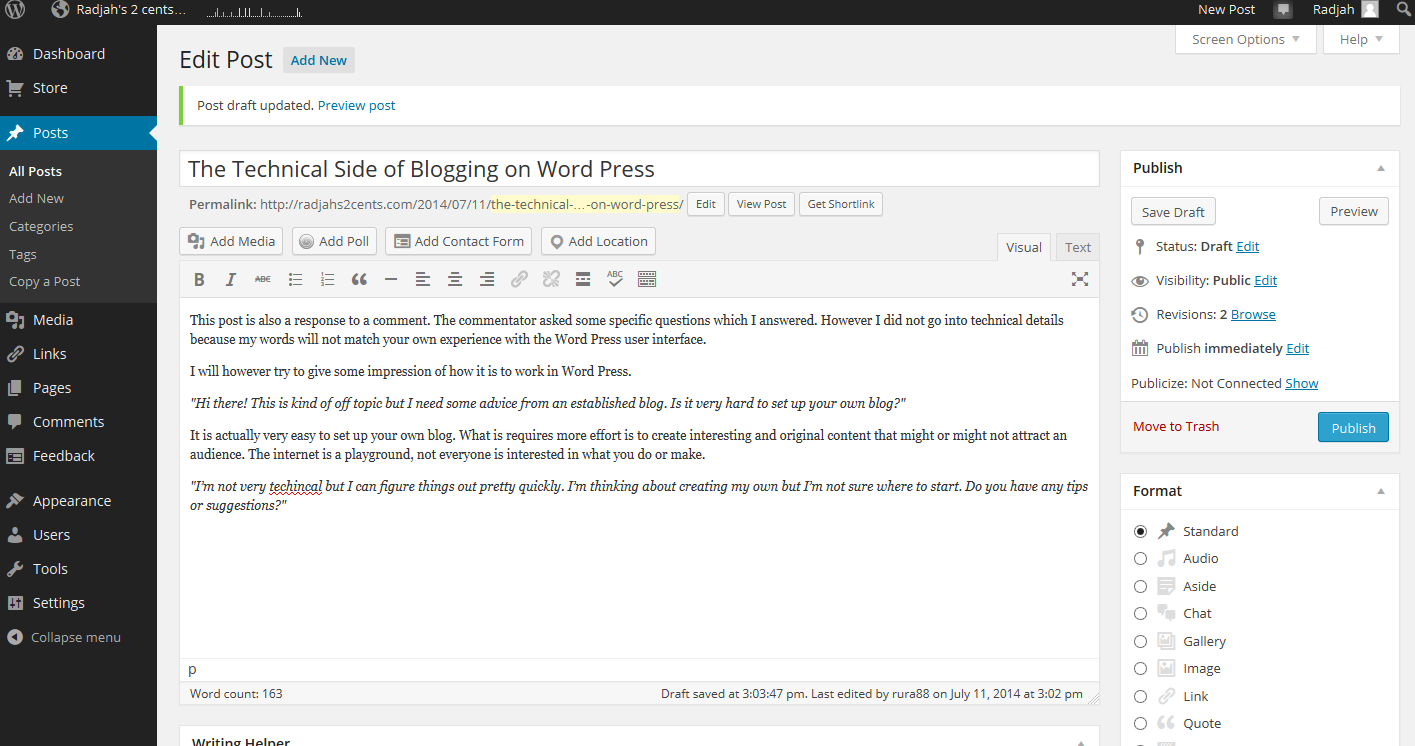Collapse the Publish panel with its arrow
1415x746 pixels.
pyautogui.click(x=1381, y=168)
